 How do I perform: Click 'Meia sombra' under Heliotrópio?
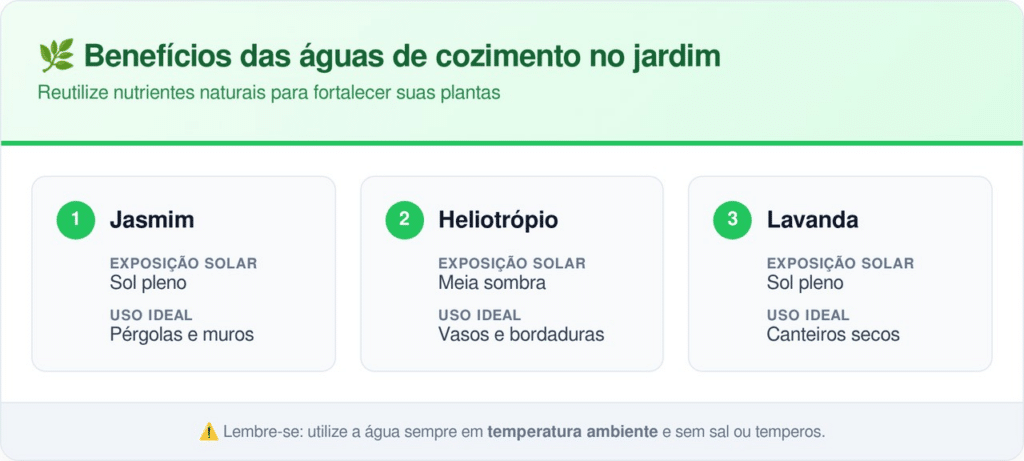[x=492, y=283]
